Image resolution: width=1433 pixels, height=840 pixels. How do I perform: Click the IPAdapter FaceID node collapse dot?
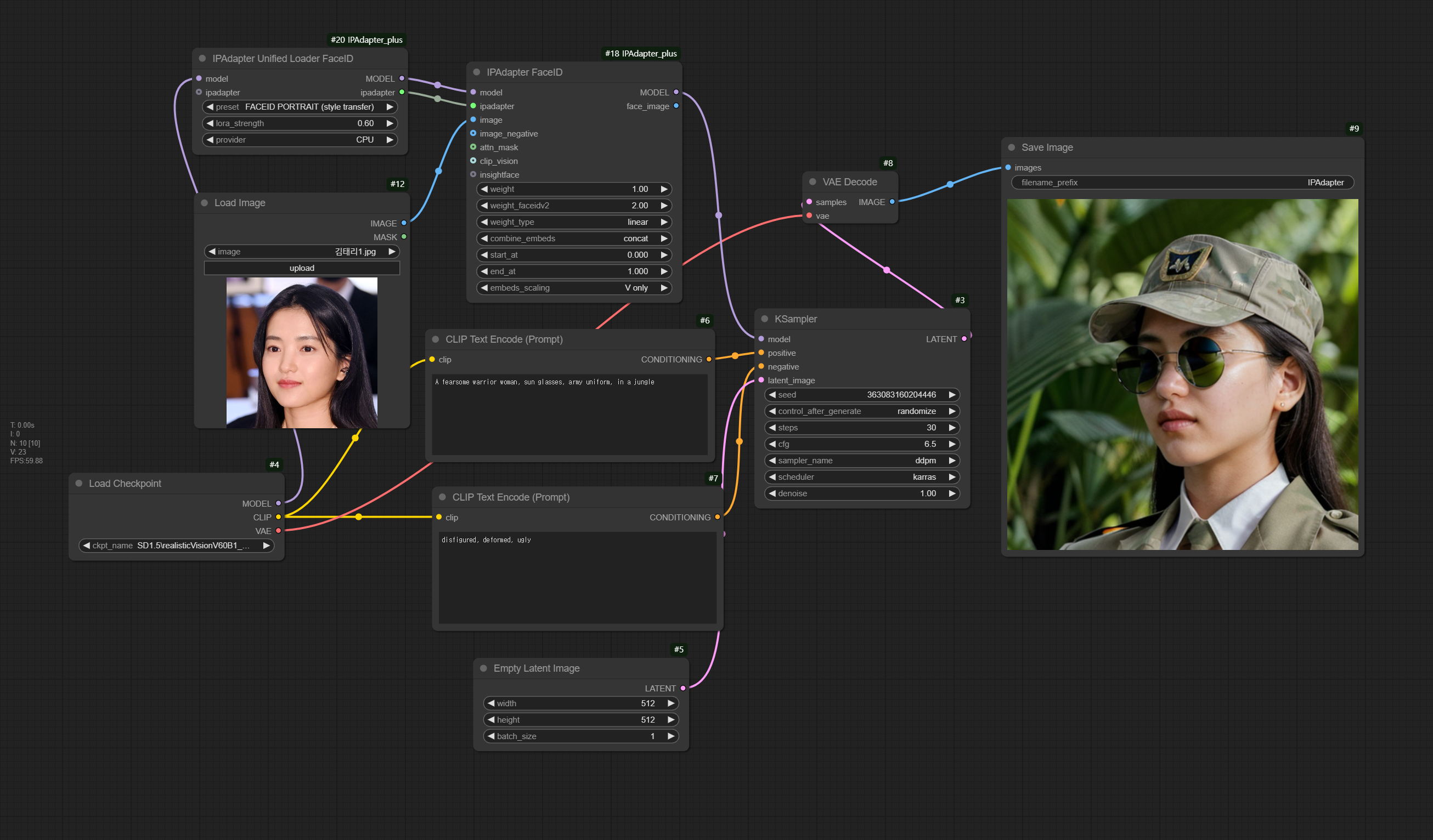click(x=477, y=72)
